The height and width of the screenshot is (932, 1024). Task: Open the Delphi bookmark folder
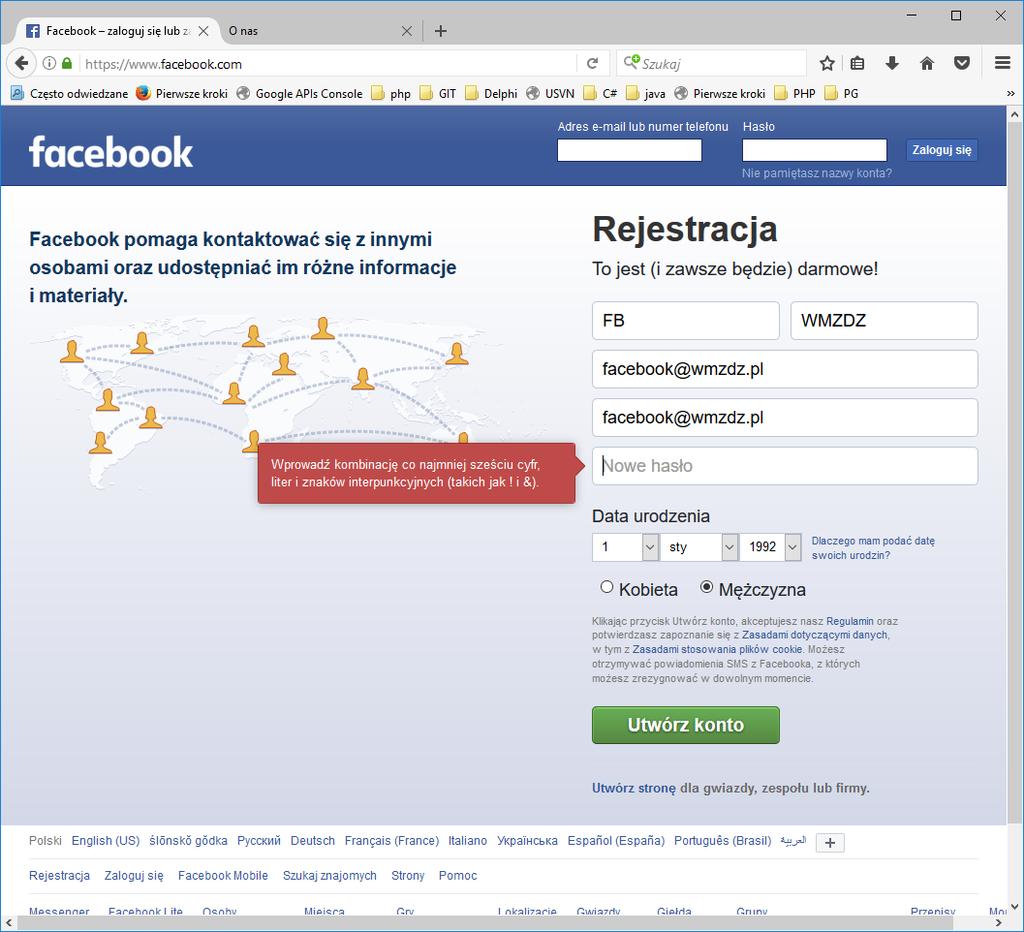(x=492, y=93)
